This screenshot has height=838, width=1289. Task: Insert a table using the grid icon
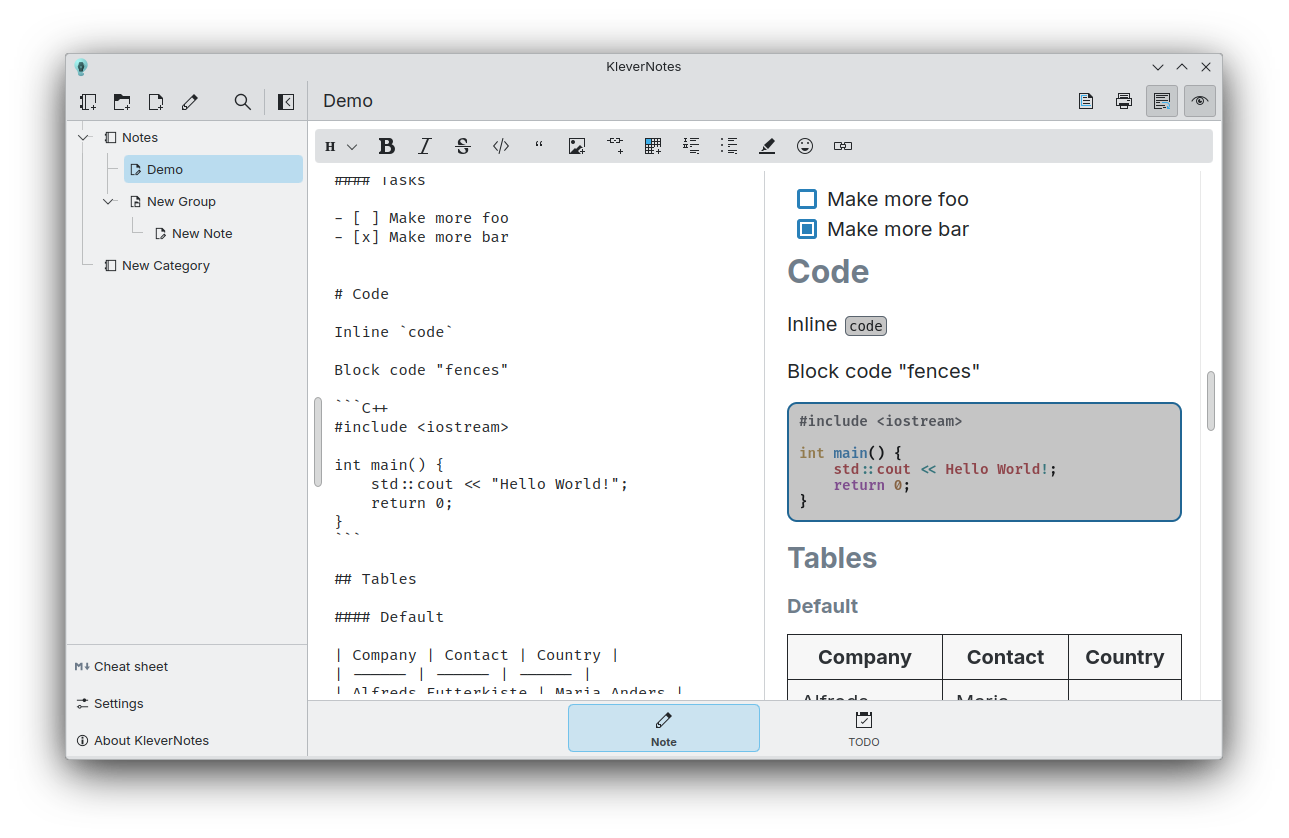click(x=653, y=146)
